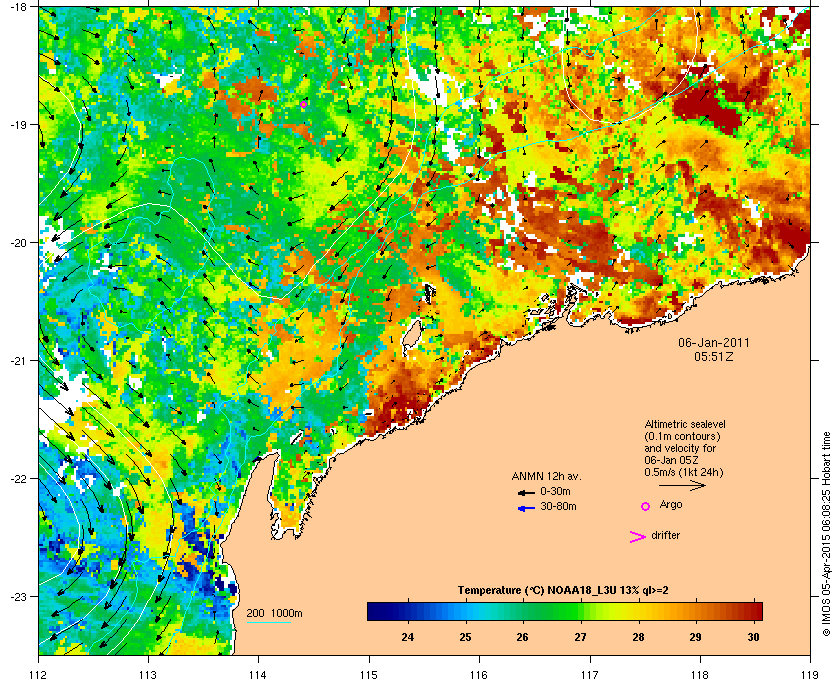
Task: Click the '0-30m' depth label
Action: [556, 491]
